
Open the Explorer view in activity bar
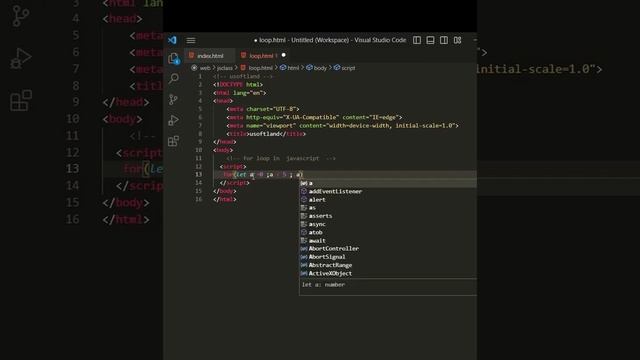click(173, 58)
